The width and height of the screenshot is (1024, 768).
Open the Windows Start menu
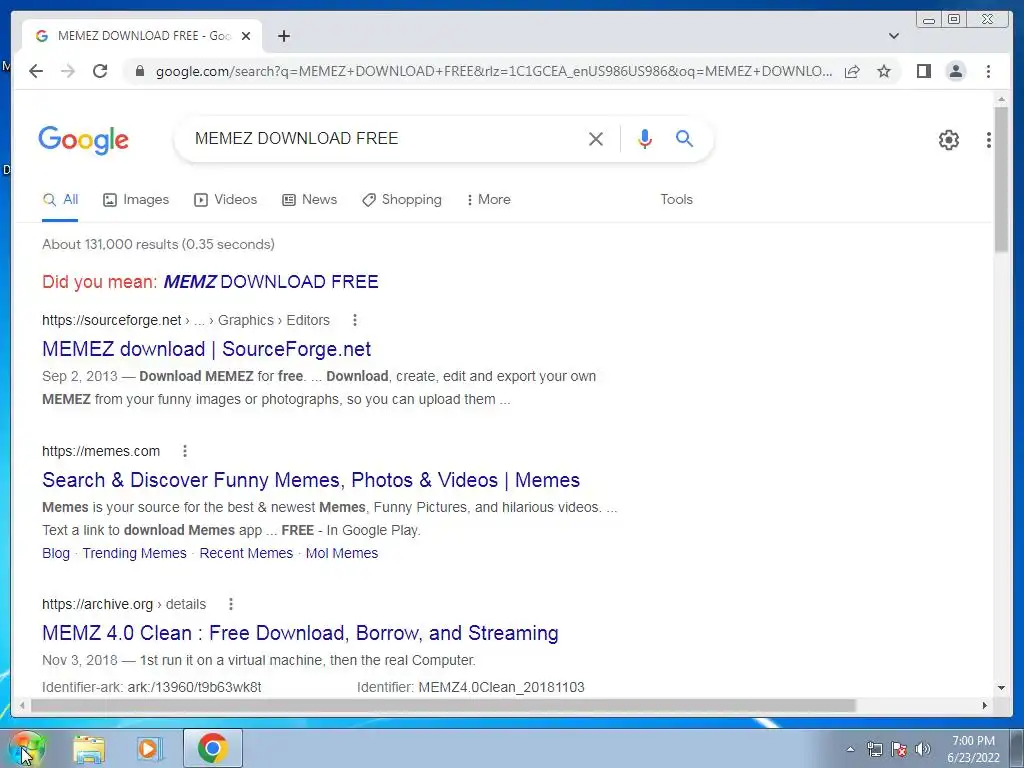click(26, 748)
